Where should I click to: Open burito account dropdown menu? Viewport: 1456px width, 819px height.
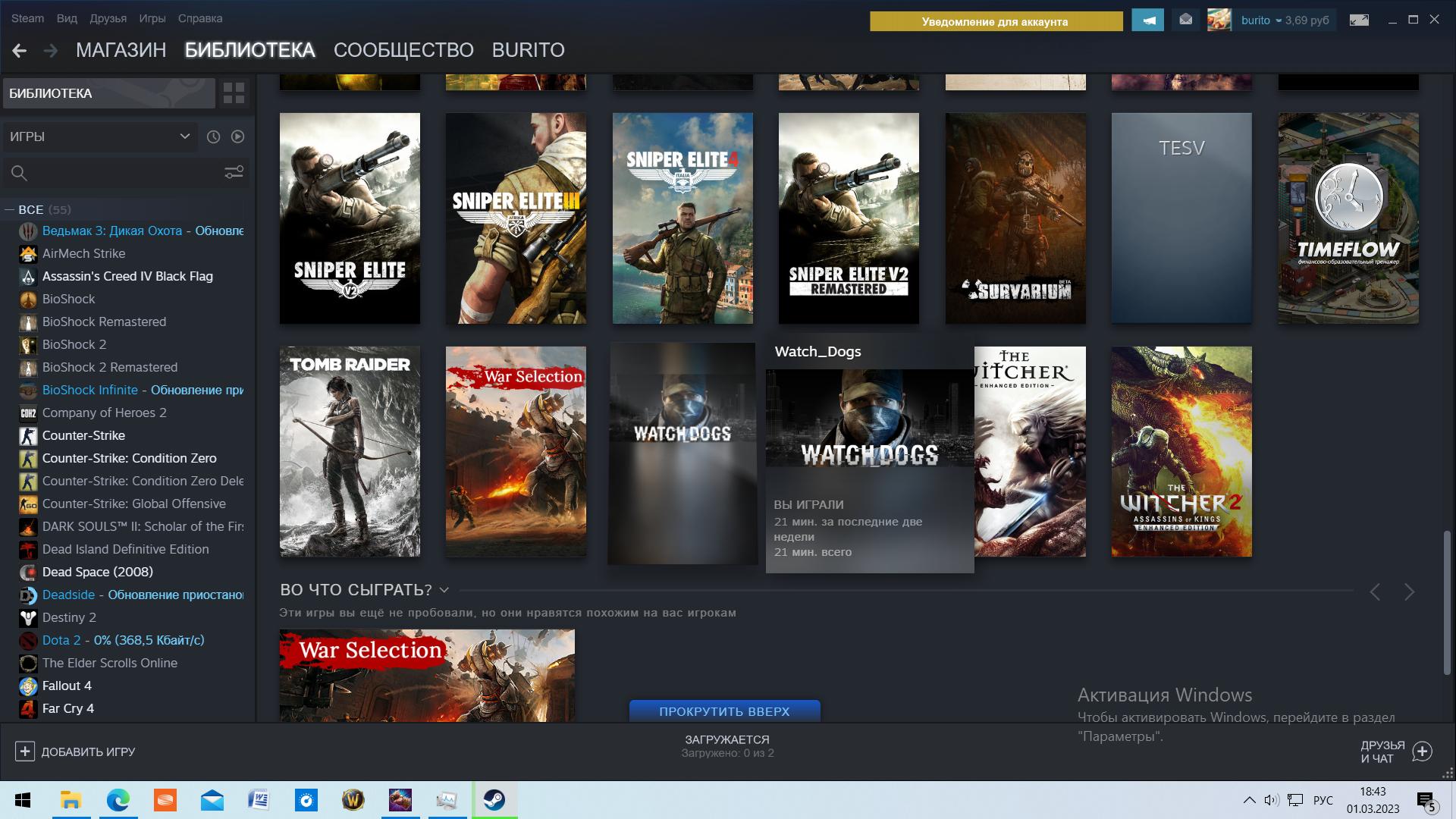(x=1279, y=20)
